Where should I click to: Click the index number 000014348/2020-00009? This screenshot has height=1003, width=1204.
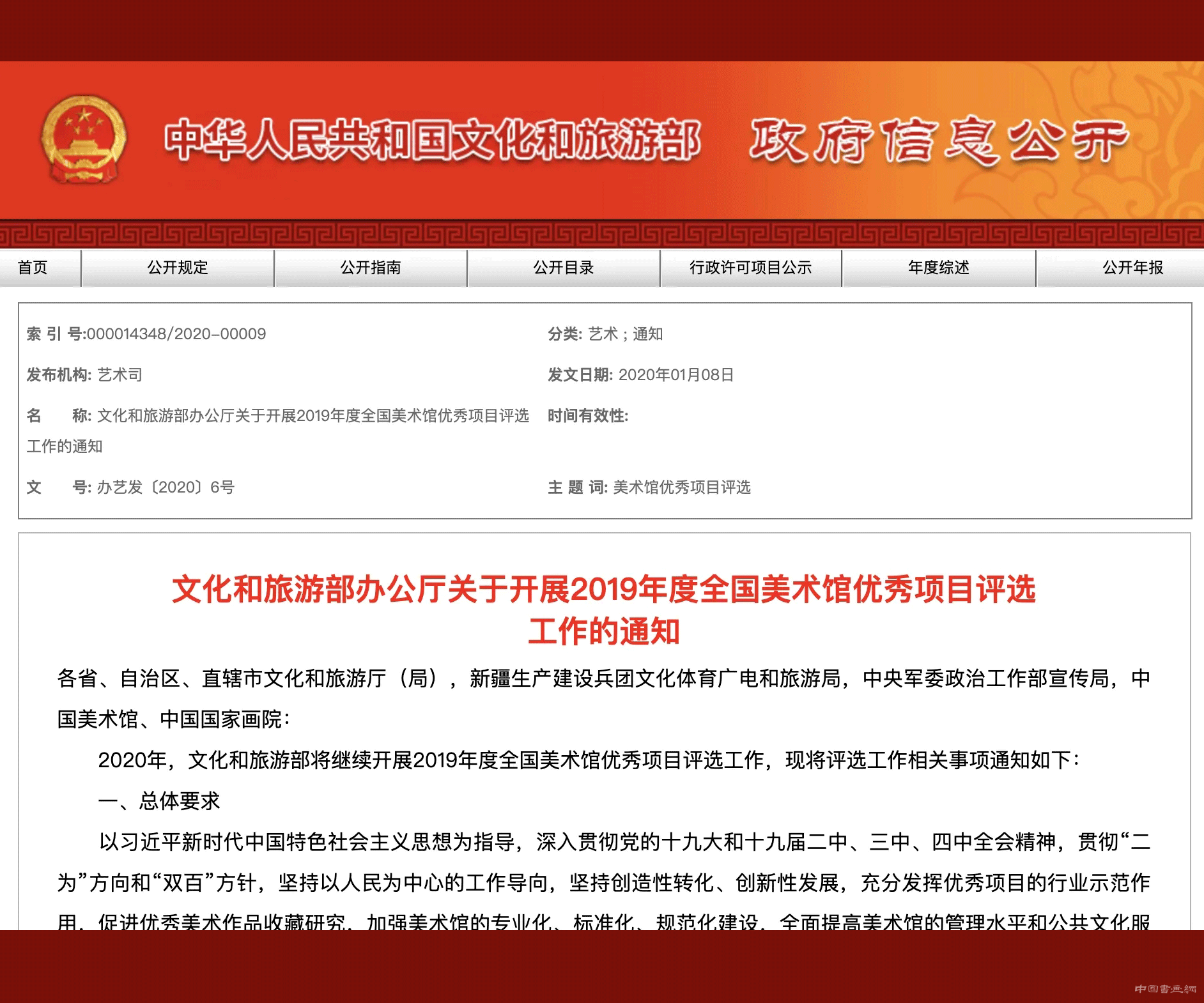[176, 334]
